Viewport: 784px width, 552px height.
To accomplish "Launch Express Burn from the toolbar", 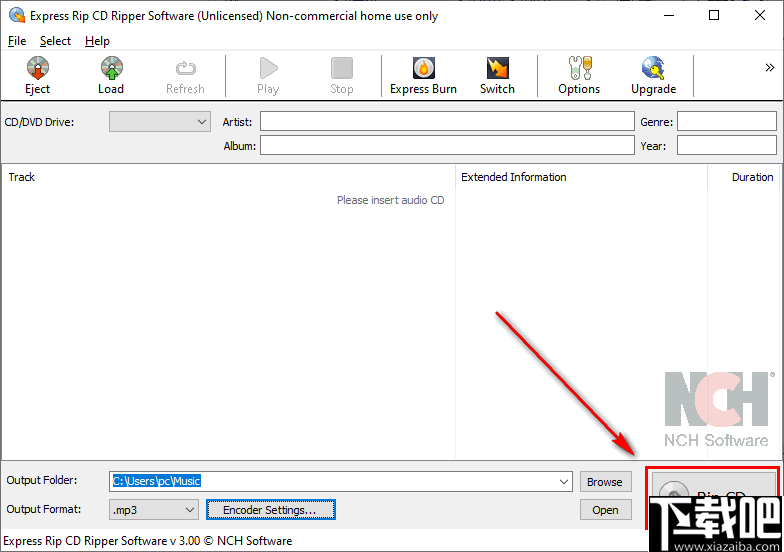I will click(424, 68).
